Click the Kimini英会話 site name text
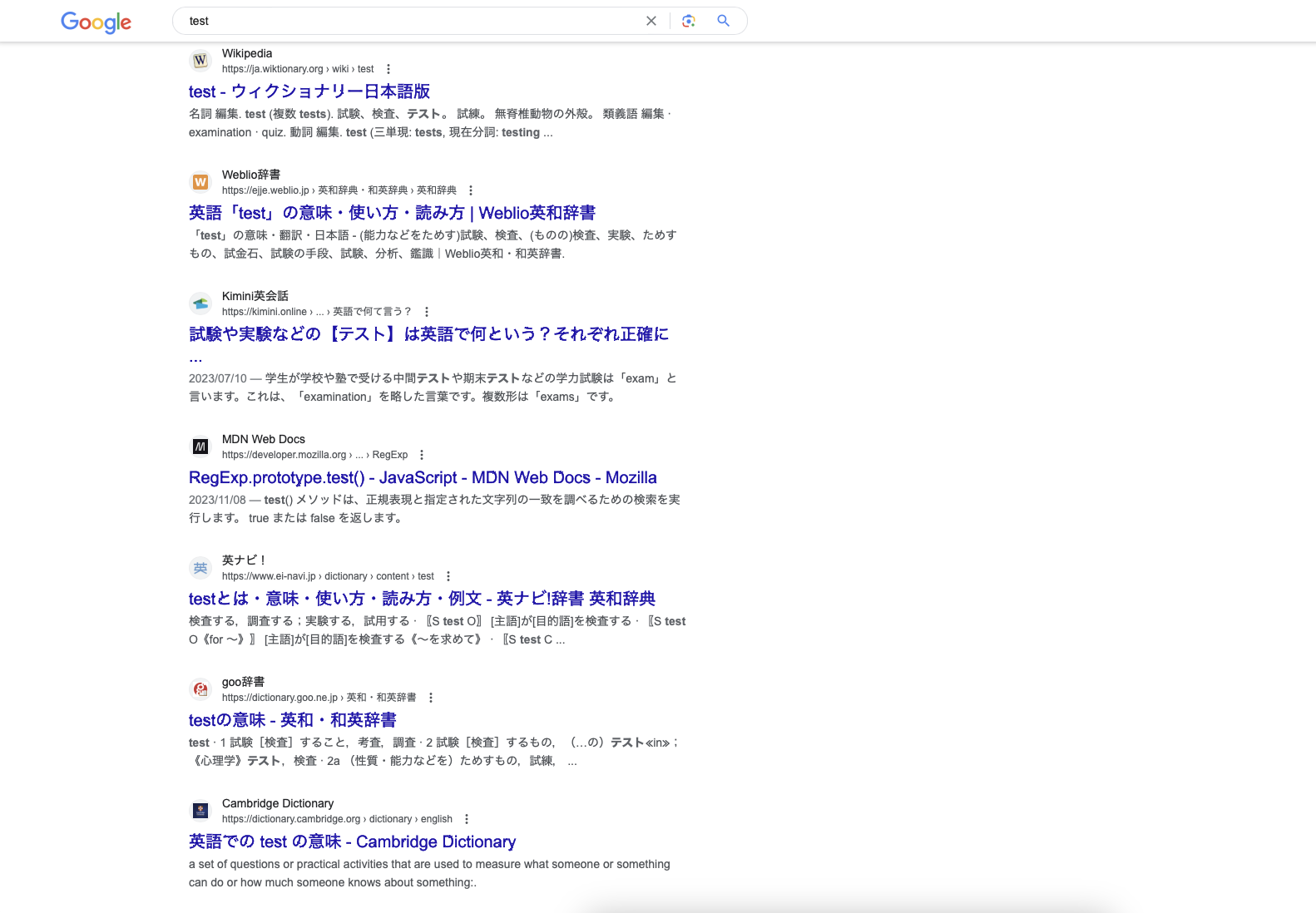The image size is (1316, 913). click(255, 296)
